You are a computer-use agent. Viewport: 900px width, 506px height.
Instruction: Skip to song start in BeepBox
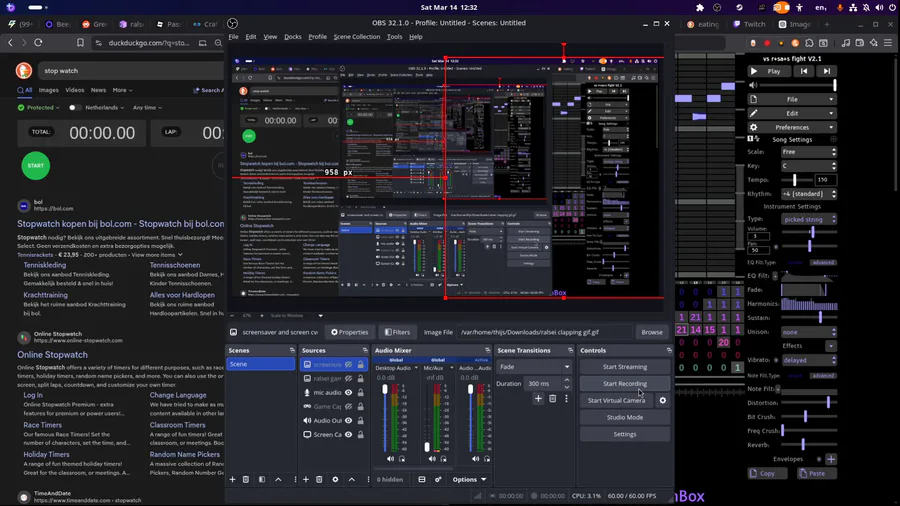click(x=804, y=72)
